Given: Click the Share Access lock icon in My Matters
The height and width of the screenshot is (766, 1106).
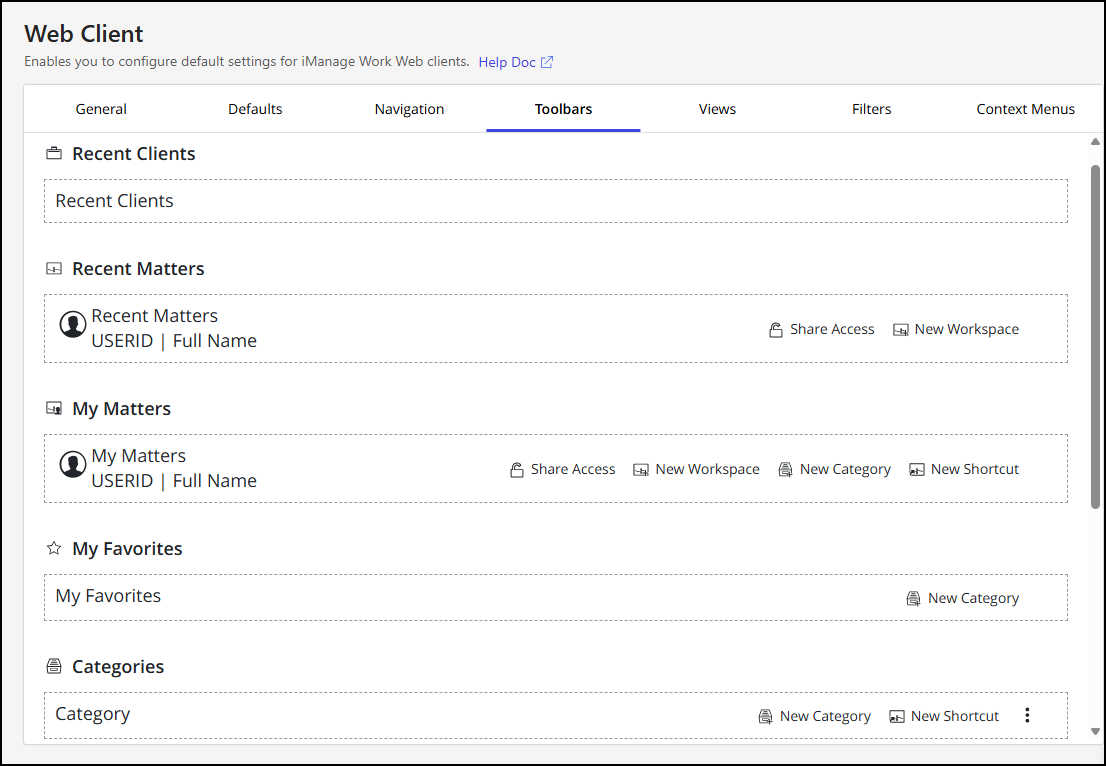Looking at the screenshot, I should [x=517, y=470].
